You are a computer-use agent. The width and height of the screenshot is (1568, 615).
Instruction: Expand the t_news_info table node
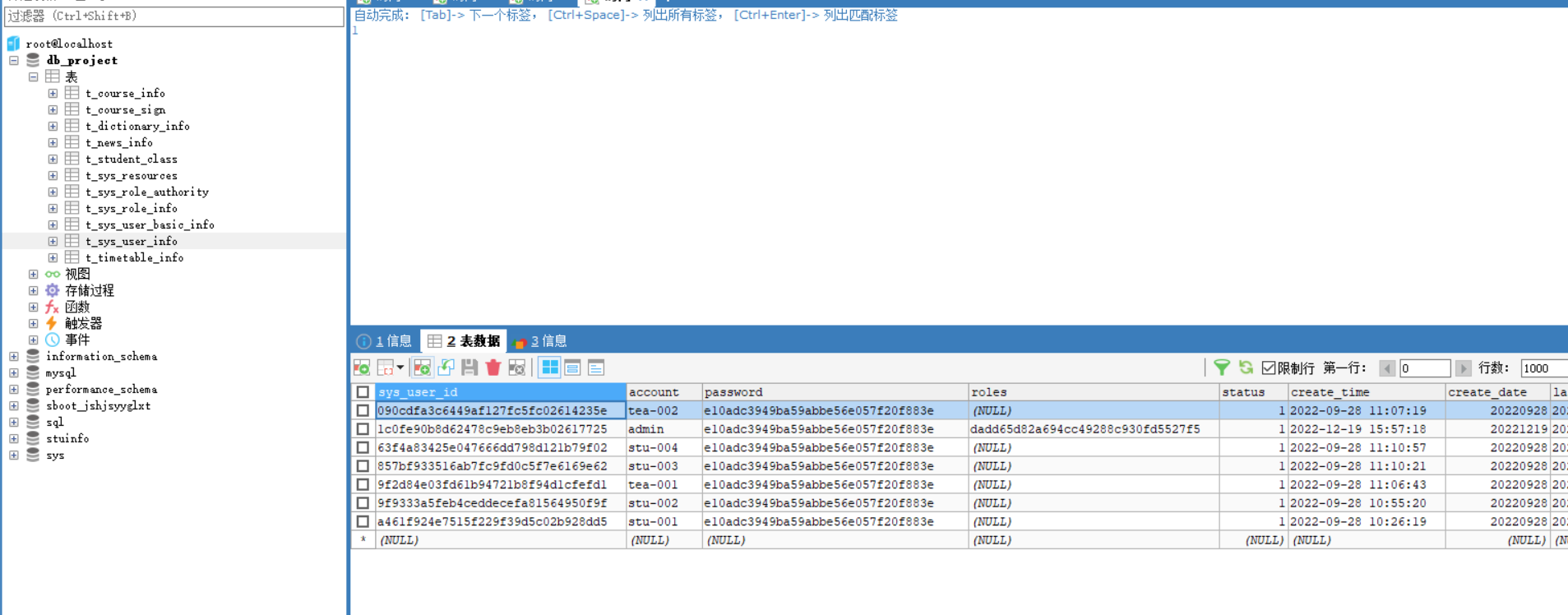(53, 142)
